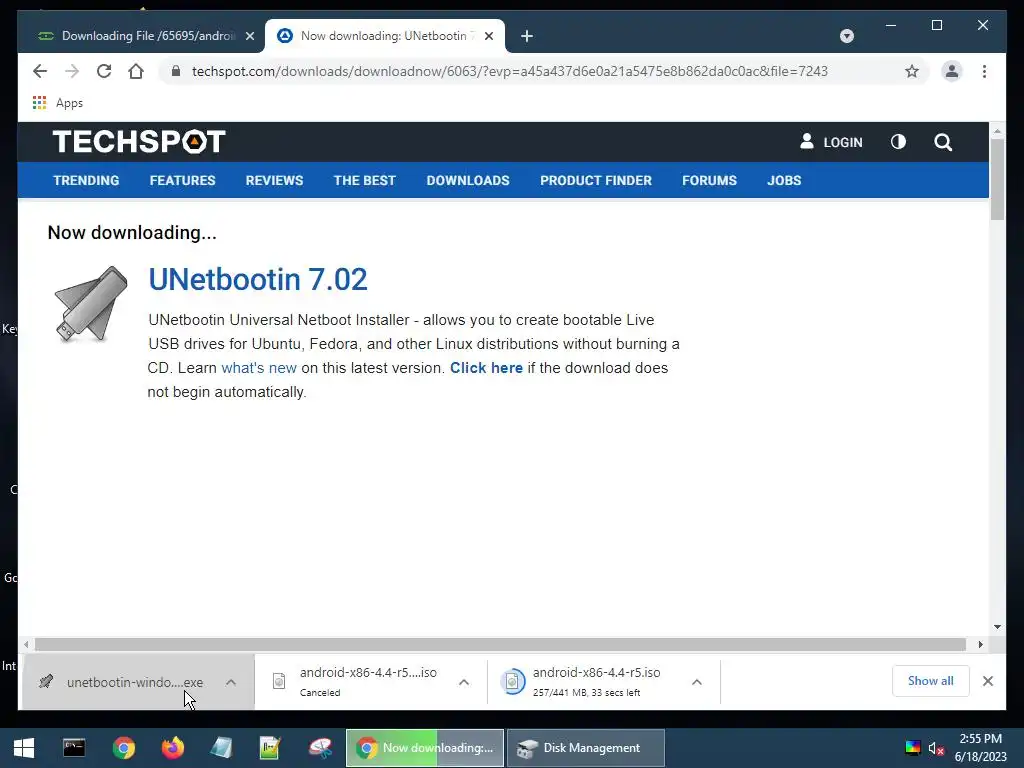Open the Windows Start menu

pyautogui.click(x=24, y=748)
